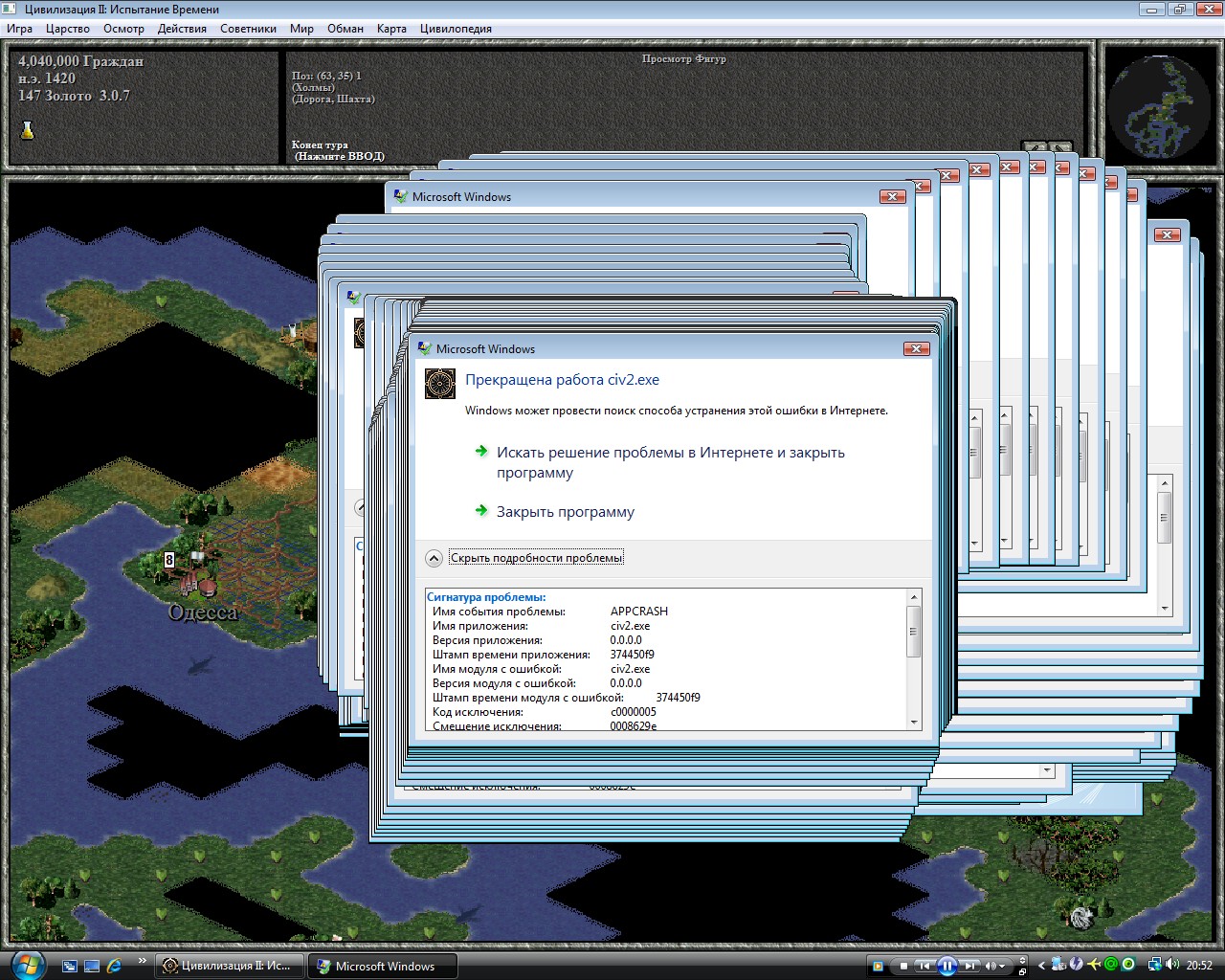Click the '(Дорога, Шахта)' terrain line

tap(333, 99)
